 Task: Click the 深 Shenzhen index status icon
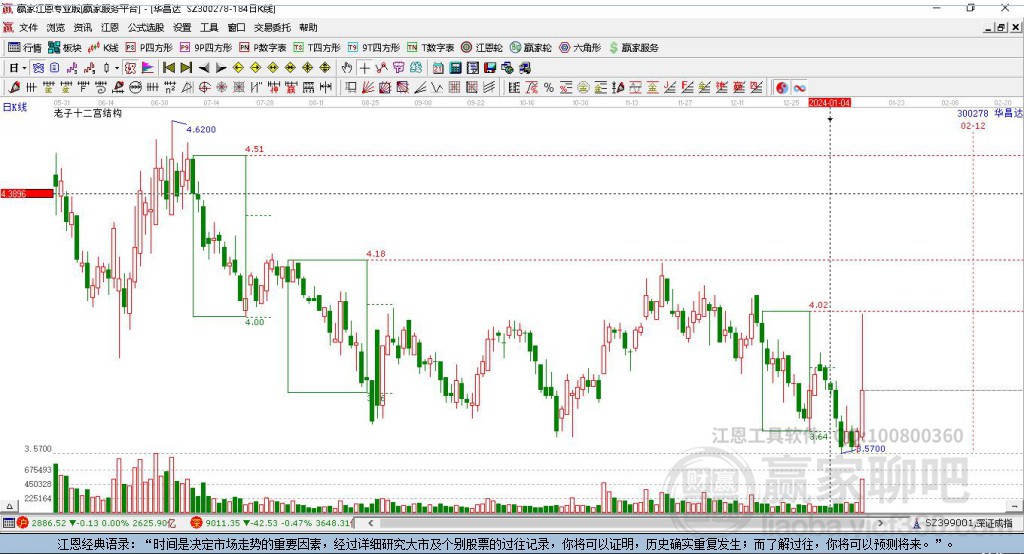click(x=196, y=523)
